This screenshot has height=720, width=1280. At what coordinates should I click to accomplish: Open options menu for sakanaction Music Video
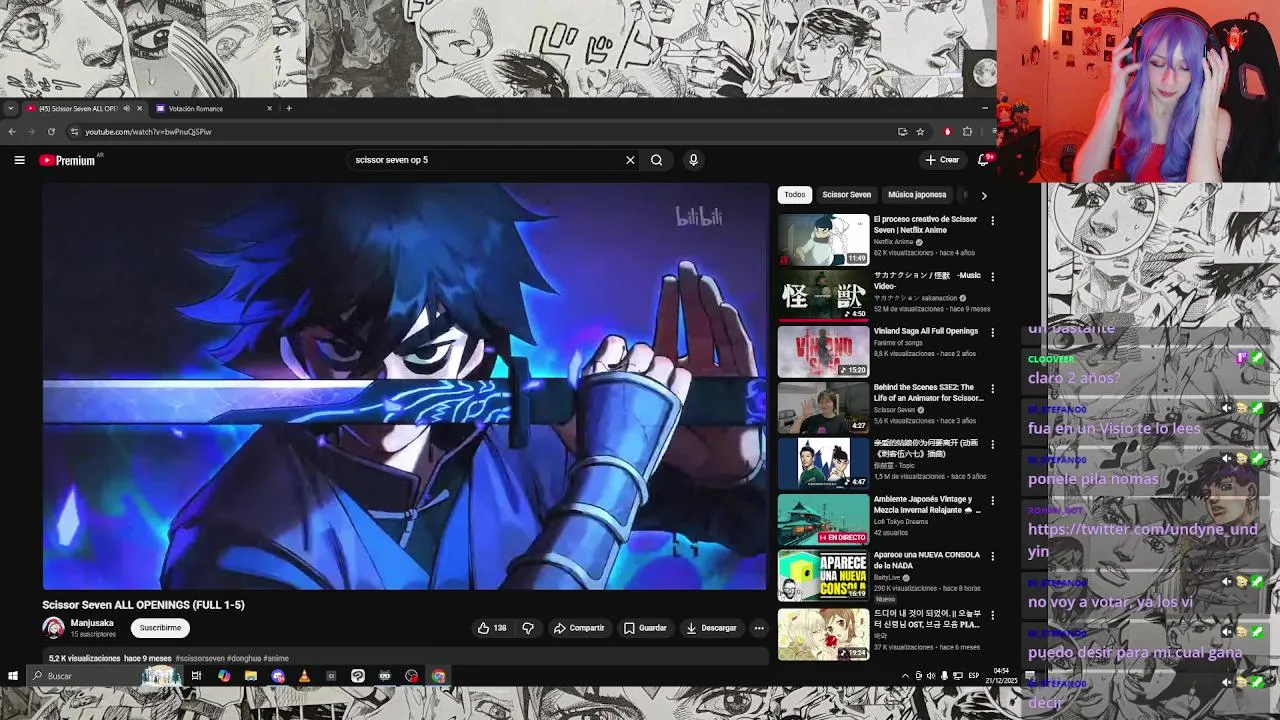(x=992, y=276)
